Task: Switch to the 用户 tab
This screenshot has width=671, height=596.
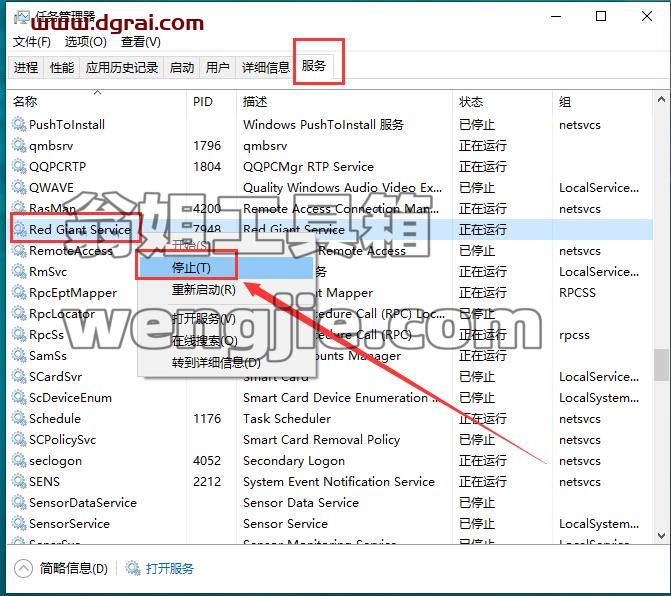Action: (x=217, y=68)
